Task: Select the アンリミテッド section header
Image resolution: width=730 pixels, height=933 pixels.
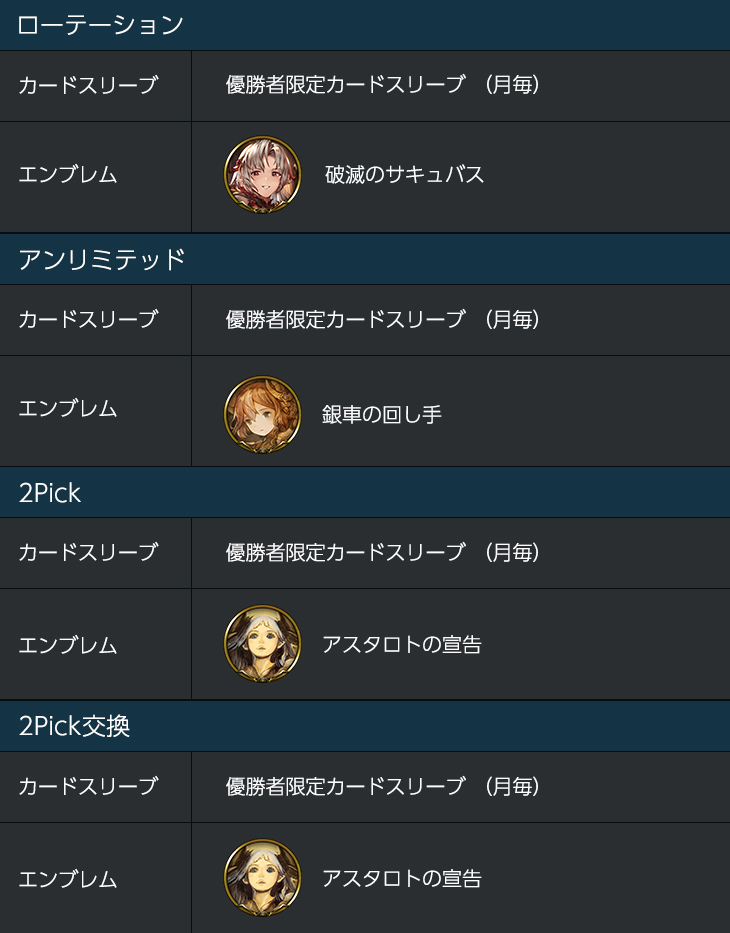Action: pos(365,259)
